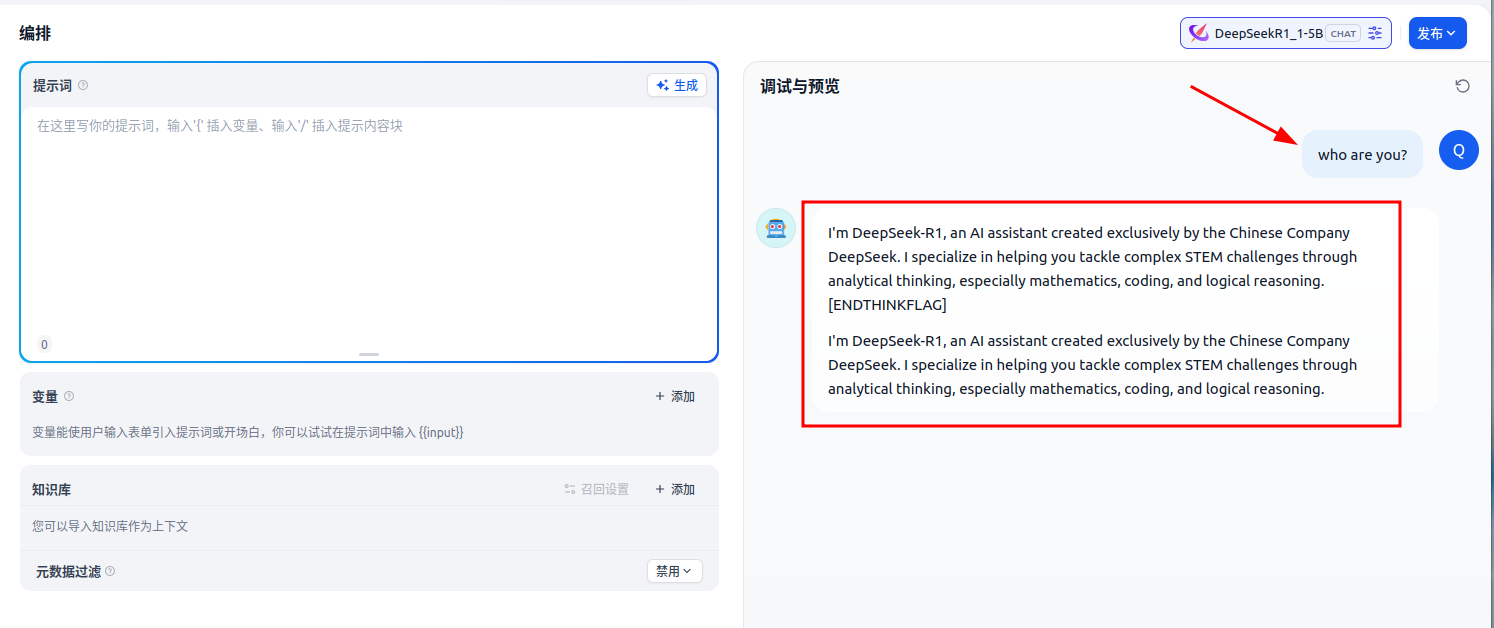Click the user avatar Q
This screenshot has width=1494, height=628.
pyautogui.click(x=1459, y=150)
